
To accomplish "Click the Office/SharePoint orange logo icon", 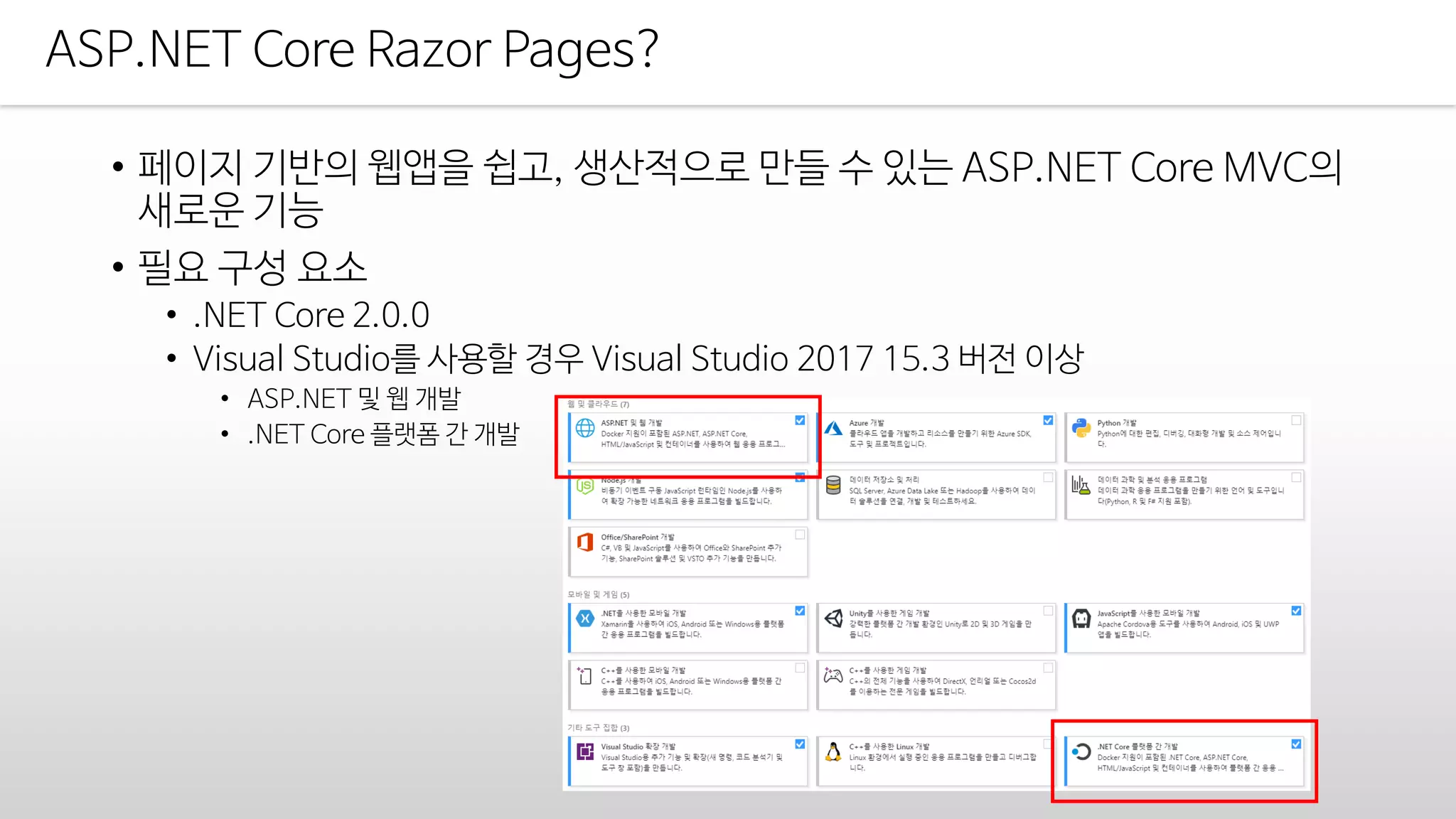I will tap(585, 542).
